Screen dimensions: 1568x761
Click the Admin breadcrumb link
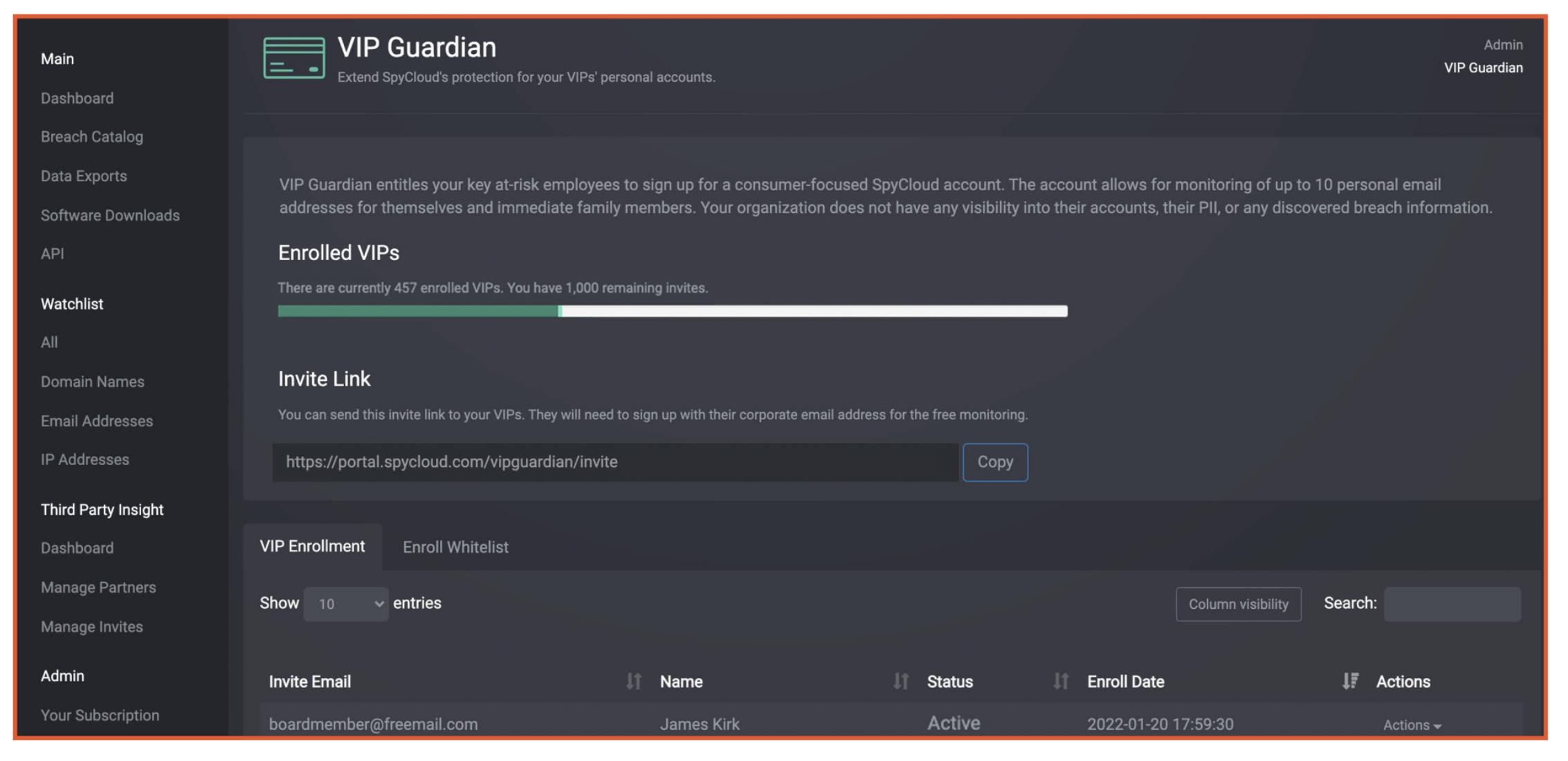tap(1502, 45)
